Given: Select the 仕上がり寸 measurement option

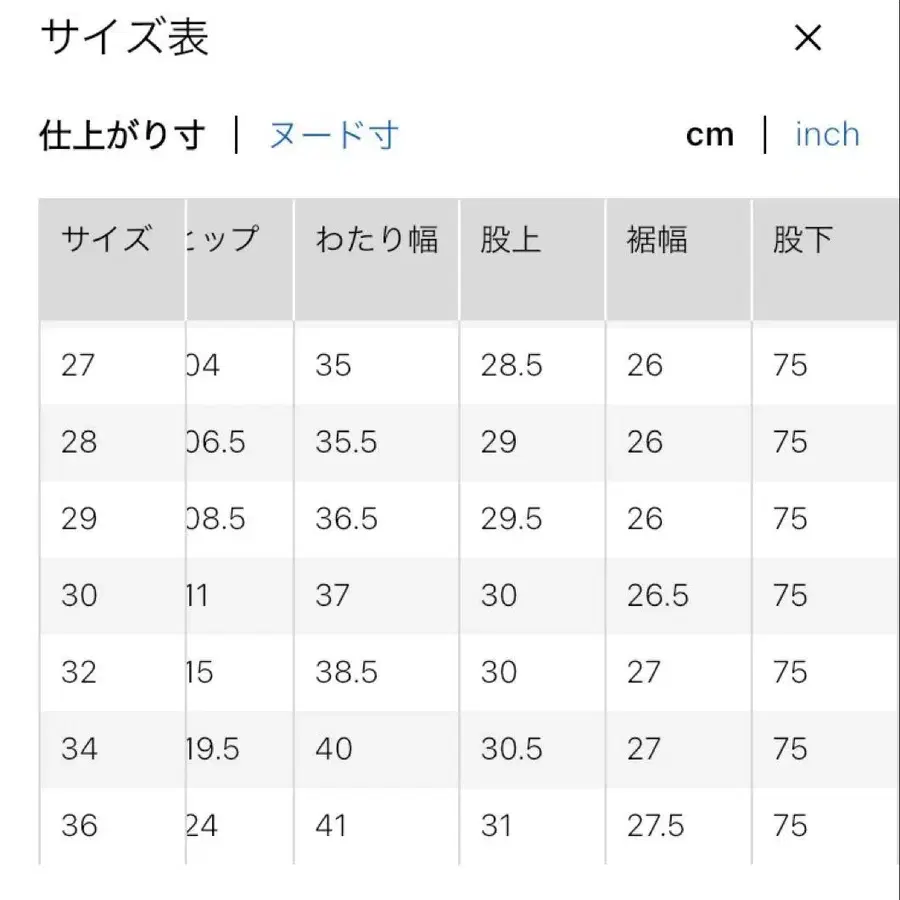Looking at the screenshot, I should (x=122, y=133).
